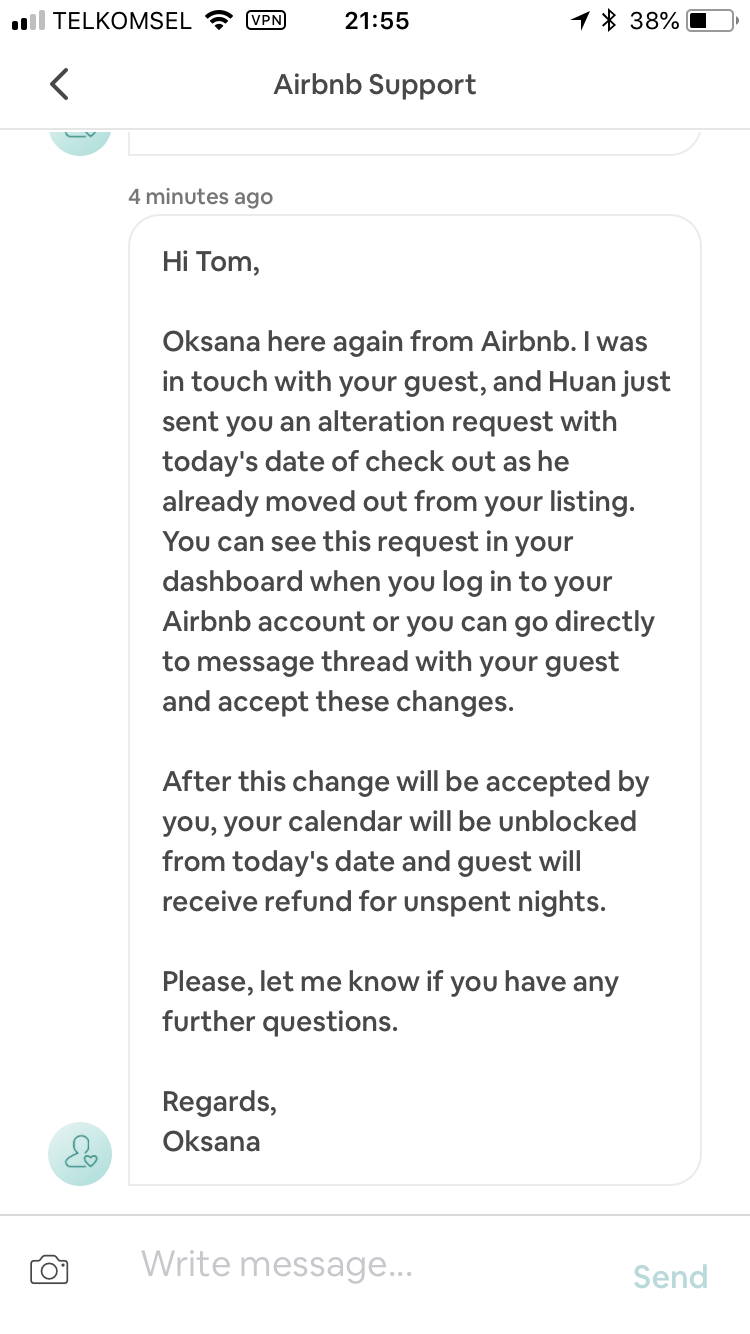Tap the battery icon
The width and height of the screenshot is (750, 1334).
click(x=711, y=21)
